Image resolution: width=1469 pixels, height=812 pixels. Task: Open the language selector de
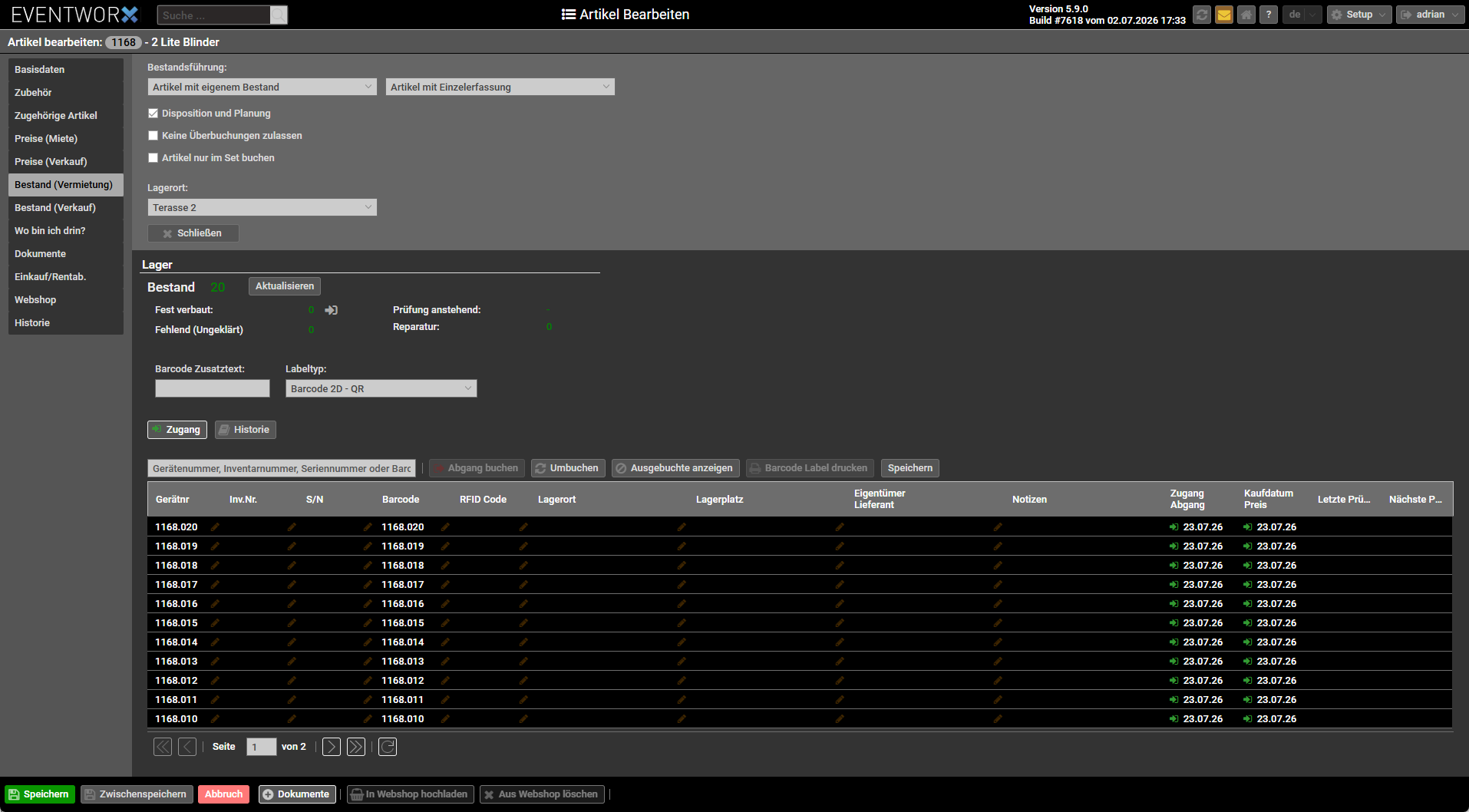click(1302, 15)
